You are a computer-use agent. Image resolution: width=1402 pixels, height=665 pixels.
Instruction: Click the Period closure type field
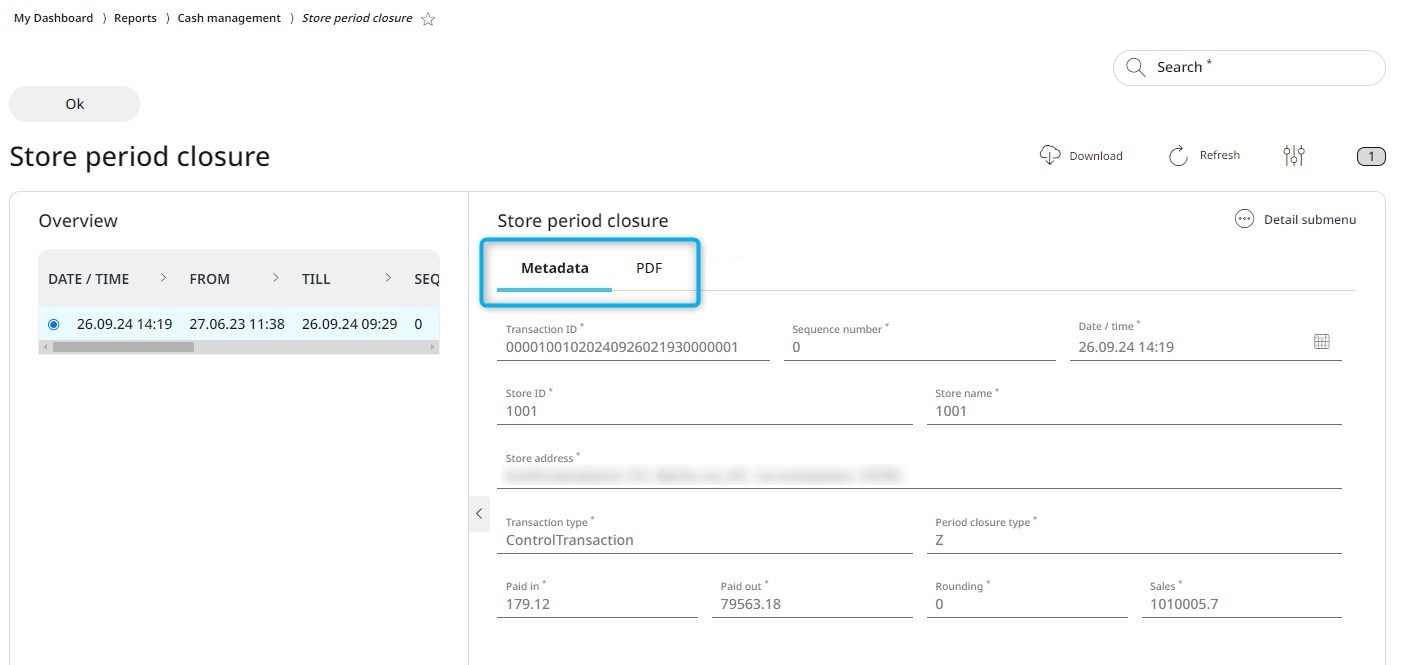point(1134,533)
